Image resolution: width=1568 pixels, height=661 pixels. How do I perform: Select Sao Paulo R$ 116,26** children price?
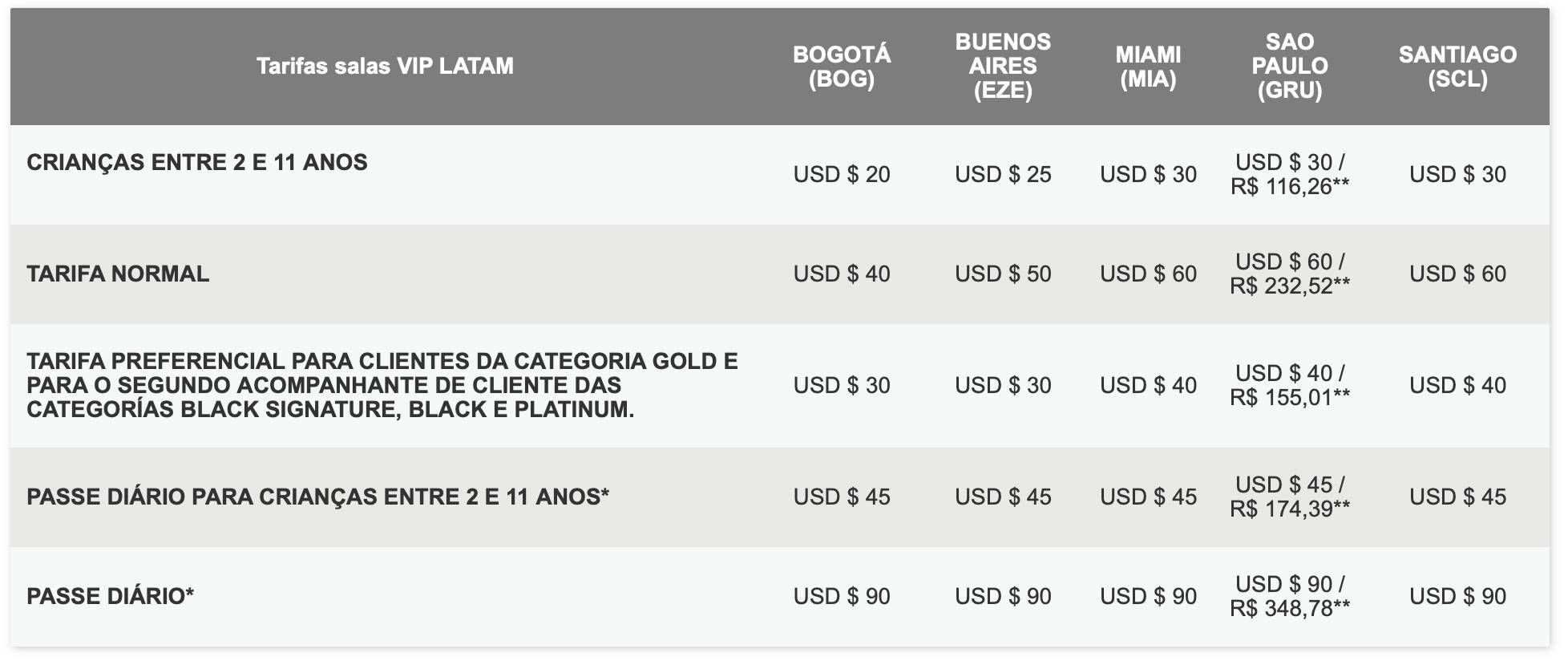tap(1290, 186)
